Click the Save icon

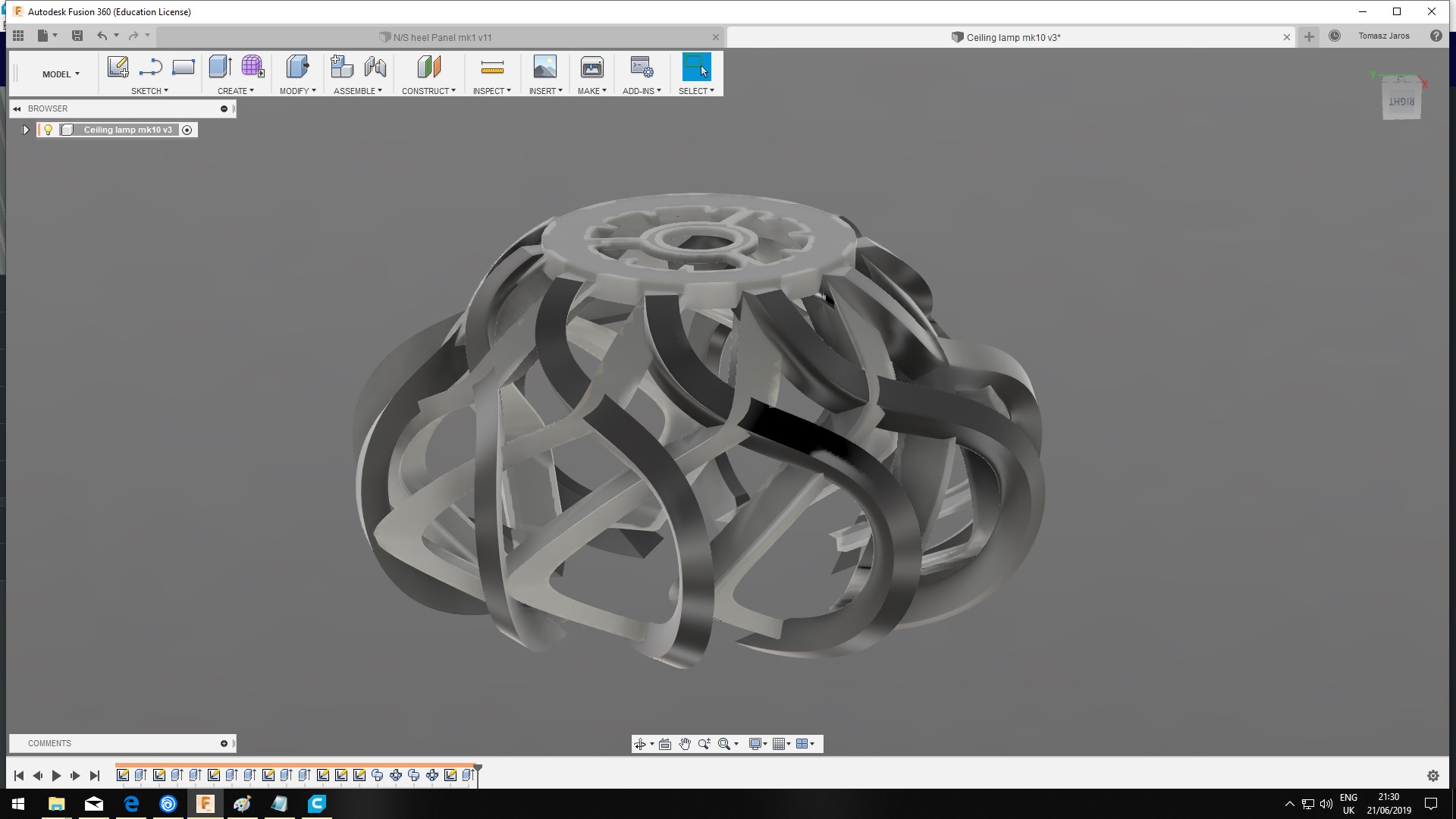(77, 36)
